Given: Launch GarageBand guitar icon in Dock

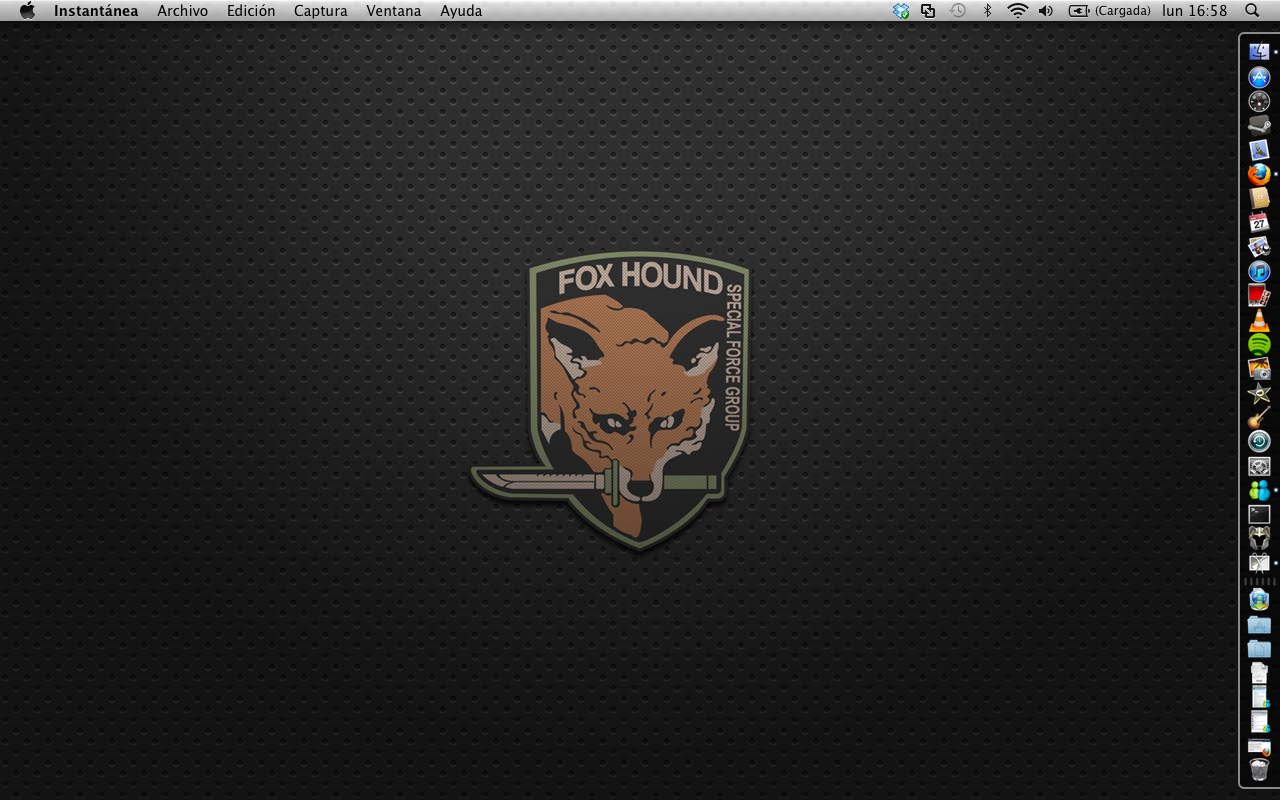Looking at the screenshot, I should [1259, 417].
